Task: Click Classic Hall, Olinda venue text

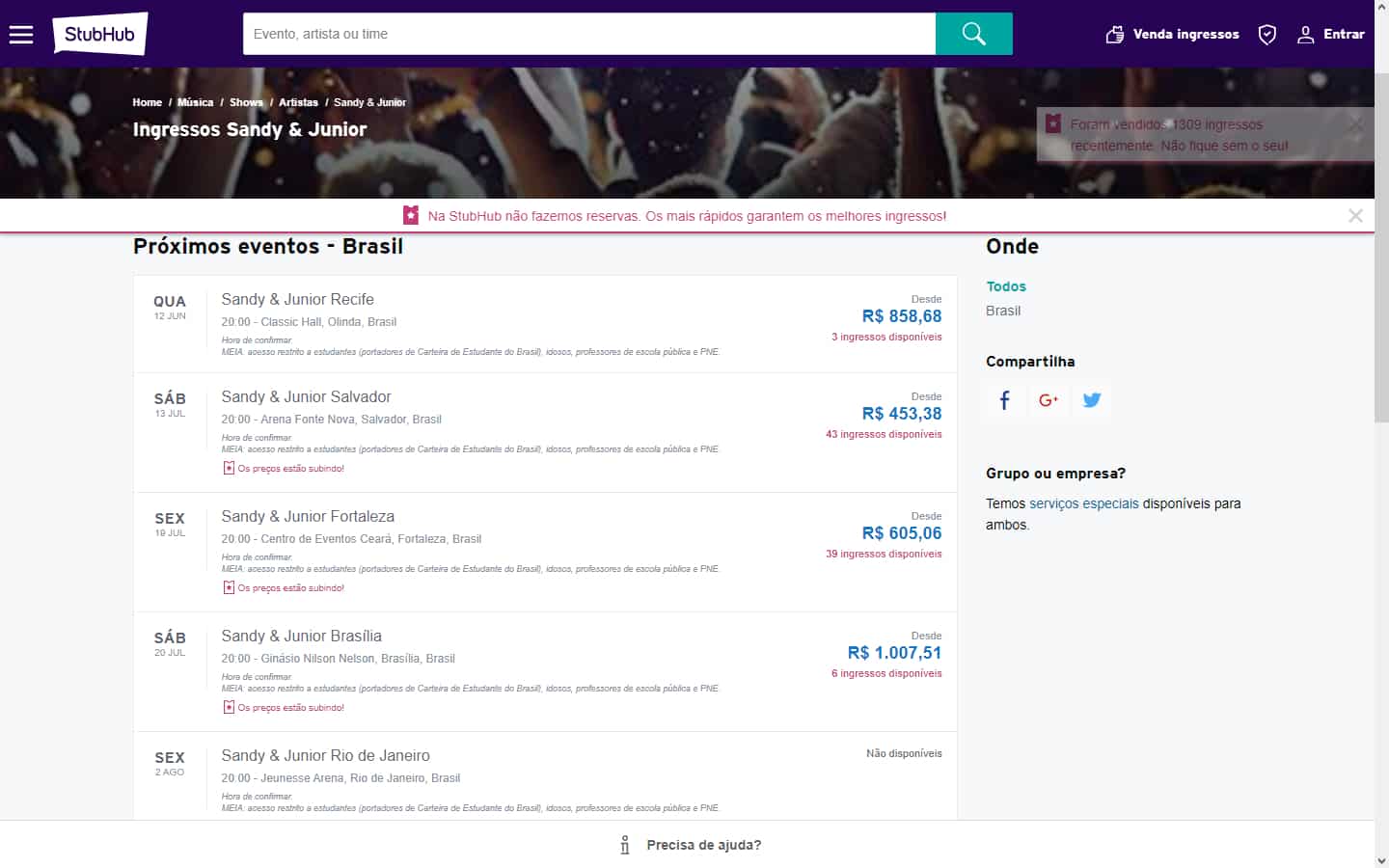Action: pyautogui.click(x=311, y=322)
